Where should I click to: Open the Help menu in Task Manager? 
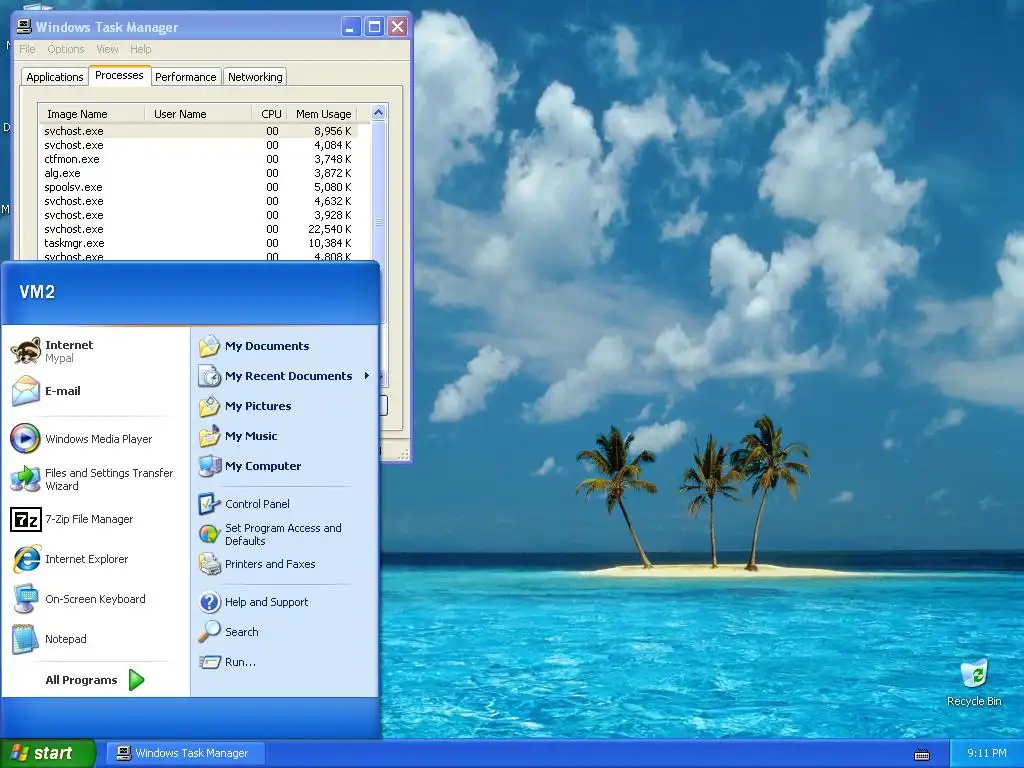click(x=140, y=49)
